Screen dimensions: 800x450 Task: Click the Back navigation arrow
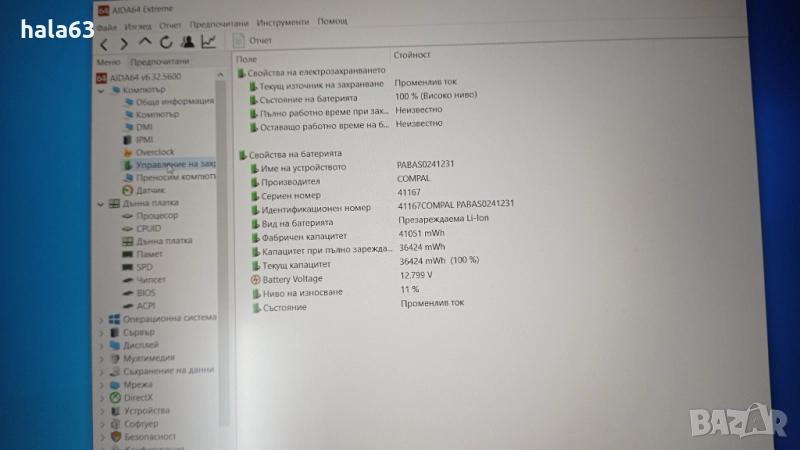click(104, 43)
